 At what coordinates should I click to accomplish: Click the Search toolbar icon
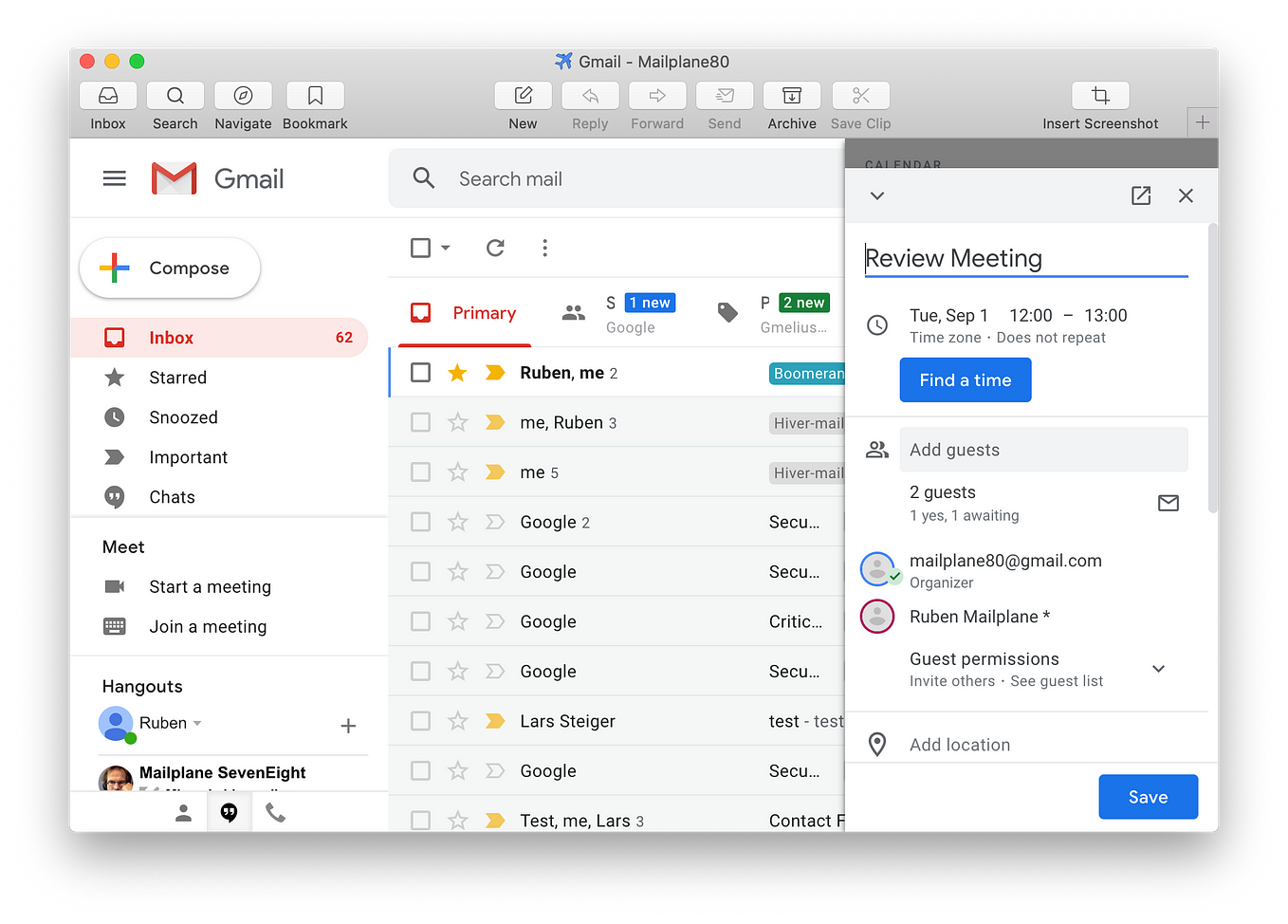click(175, 96)
